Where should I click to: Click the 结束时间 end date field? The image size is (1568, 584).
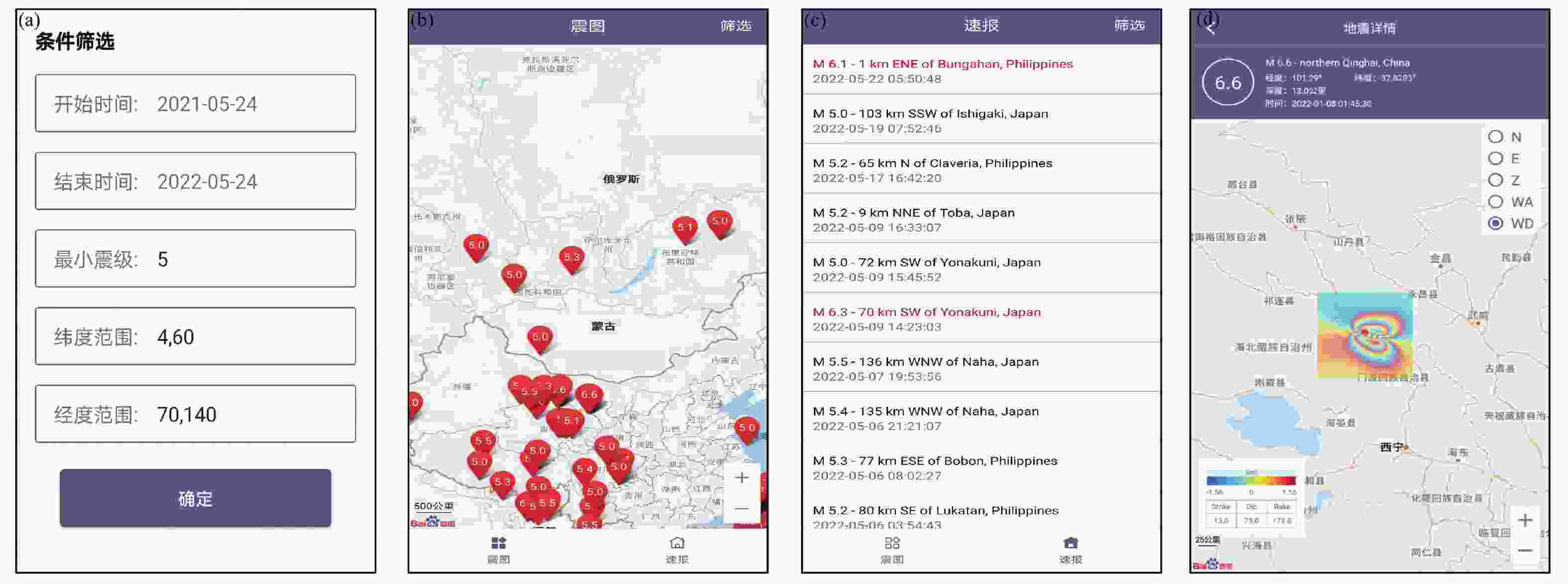coord(196,181)
